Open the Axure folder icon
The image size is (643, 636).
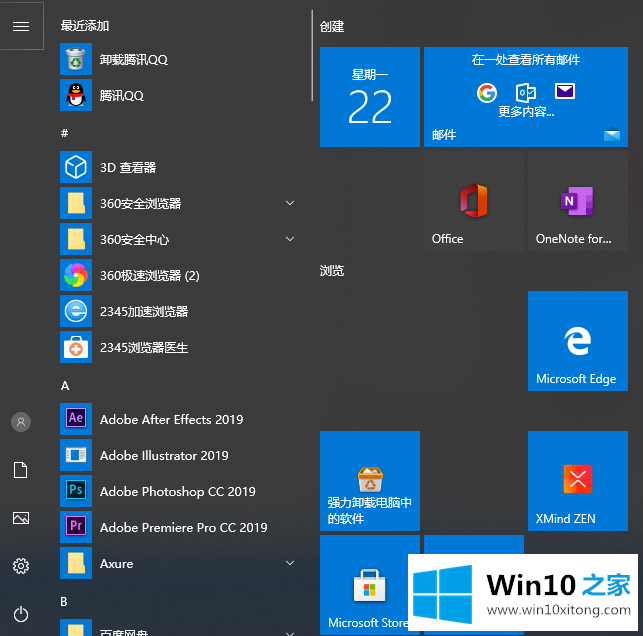pos(76,563)
